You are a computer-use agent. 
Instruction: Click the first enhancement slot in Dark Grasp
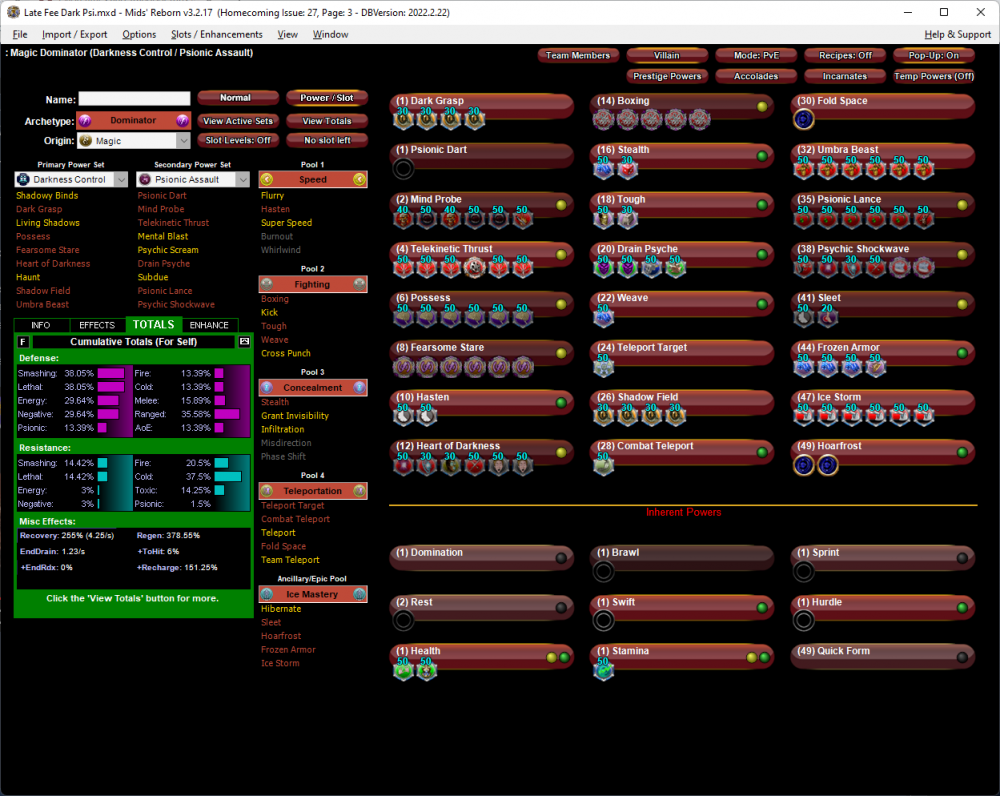tap(404, 119)
